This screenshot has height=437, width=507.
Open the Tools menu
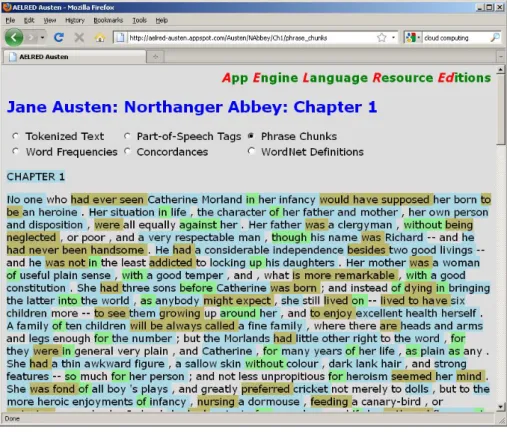[139, 20]
